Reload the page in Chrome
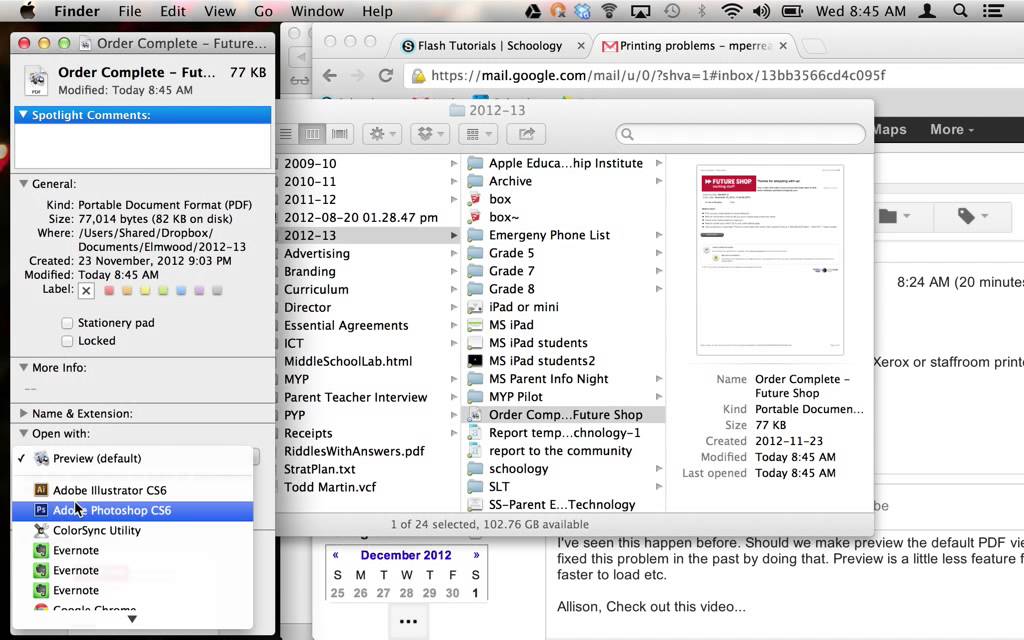This screenshot has height=640, width=1024. [x=386, y=76]
